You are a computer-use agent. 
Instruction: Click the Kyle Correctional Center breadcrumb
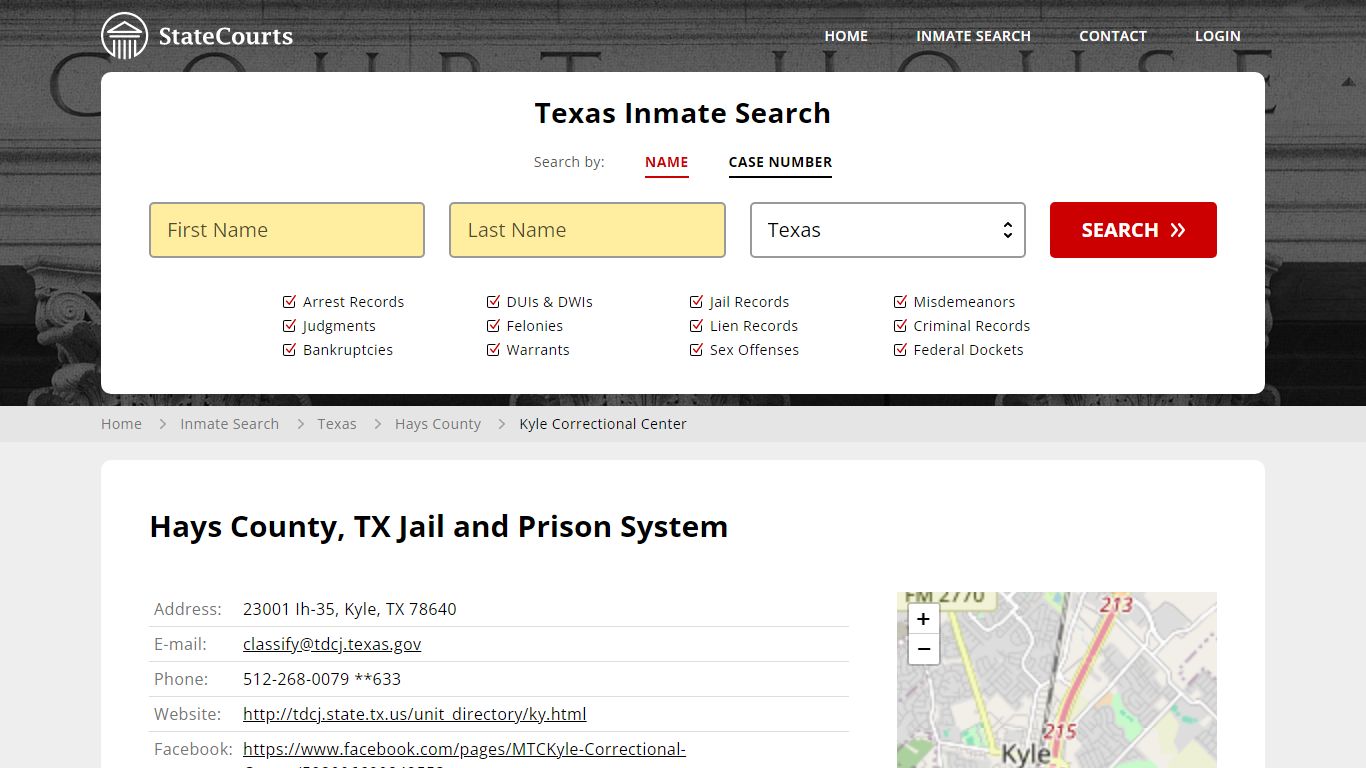tap(603, 424)
